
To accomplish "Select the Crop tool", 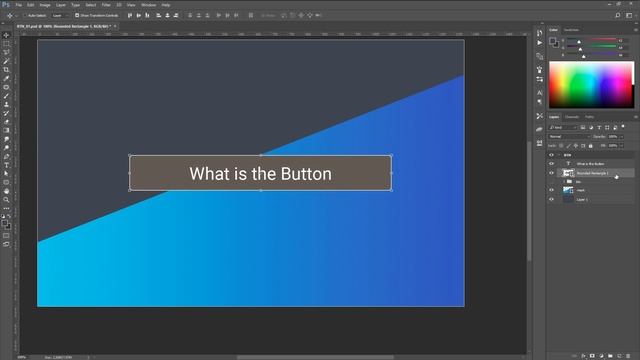I will 6,70.
